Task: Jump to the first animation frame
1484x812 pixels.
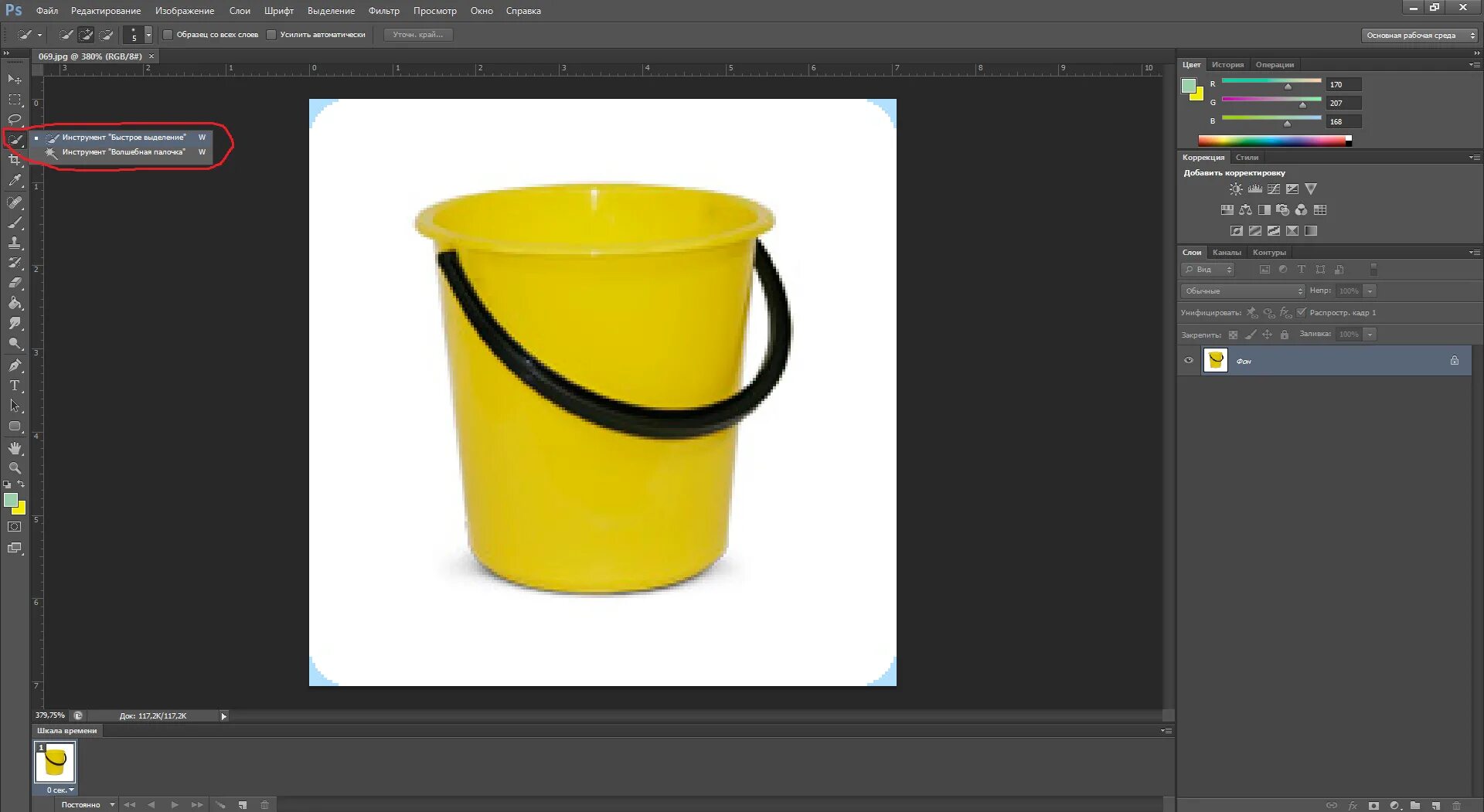Action: point(129,805)
